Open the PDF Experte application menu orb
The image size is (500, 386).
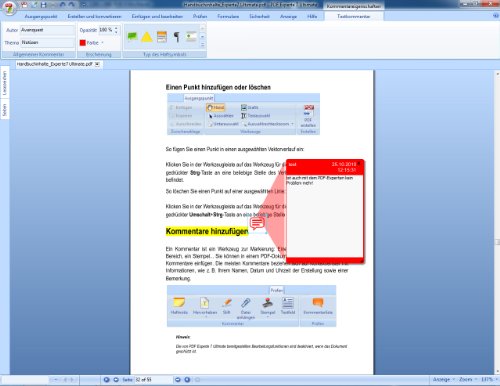[9, 7]
